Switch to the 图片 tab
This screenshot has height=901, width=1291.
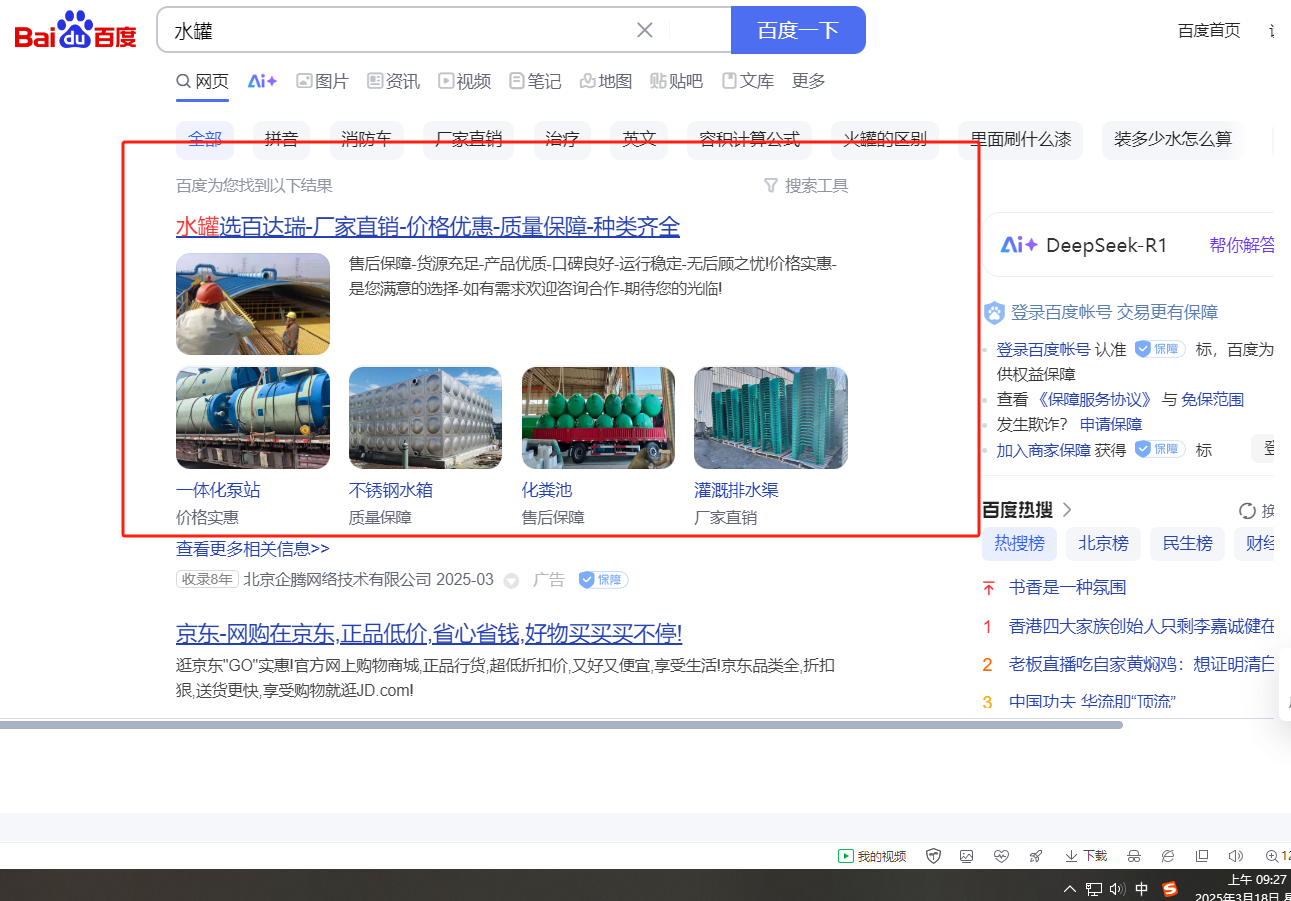pyautogui.click(x=322, y=81)
